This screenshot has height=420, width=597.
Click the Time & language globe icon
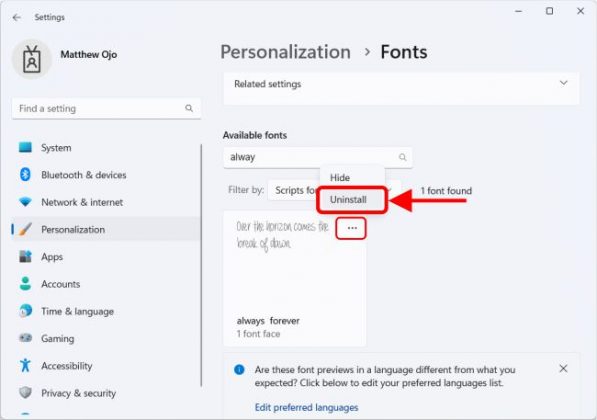coord(26,311)
